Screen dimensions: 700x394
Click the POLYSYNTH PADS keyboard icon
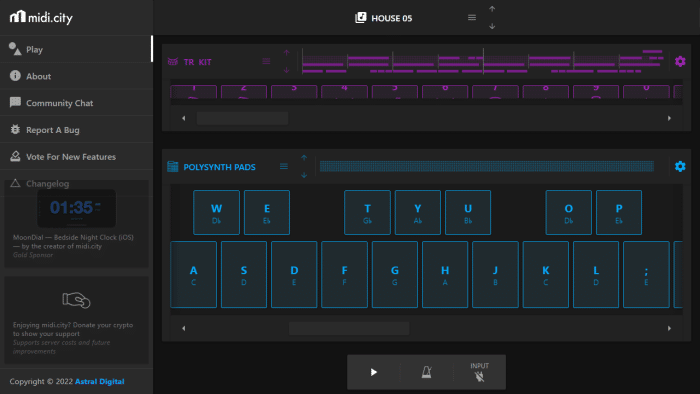[x=173, y=166]
